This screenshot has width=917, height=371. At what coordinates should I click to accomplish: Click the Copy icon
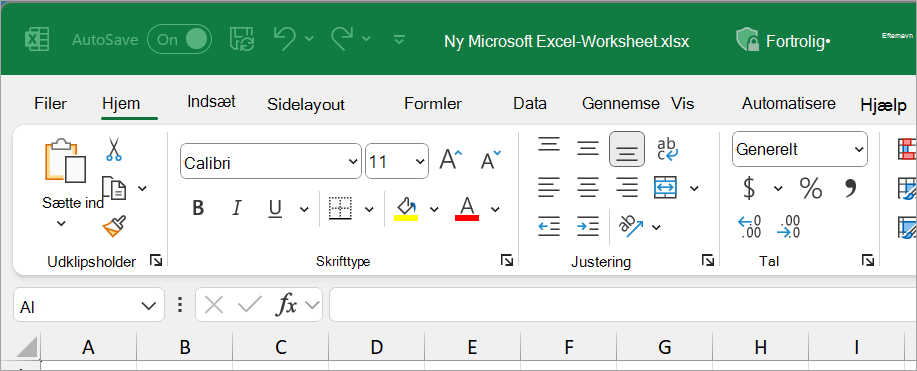(x=114, y=188)
